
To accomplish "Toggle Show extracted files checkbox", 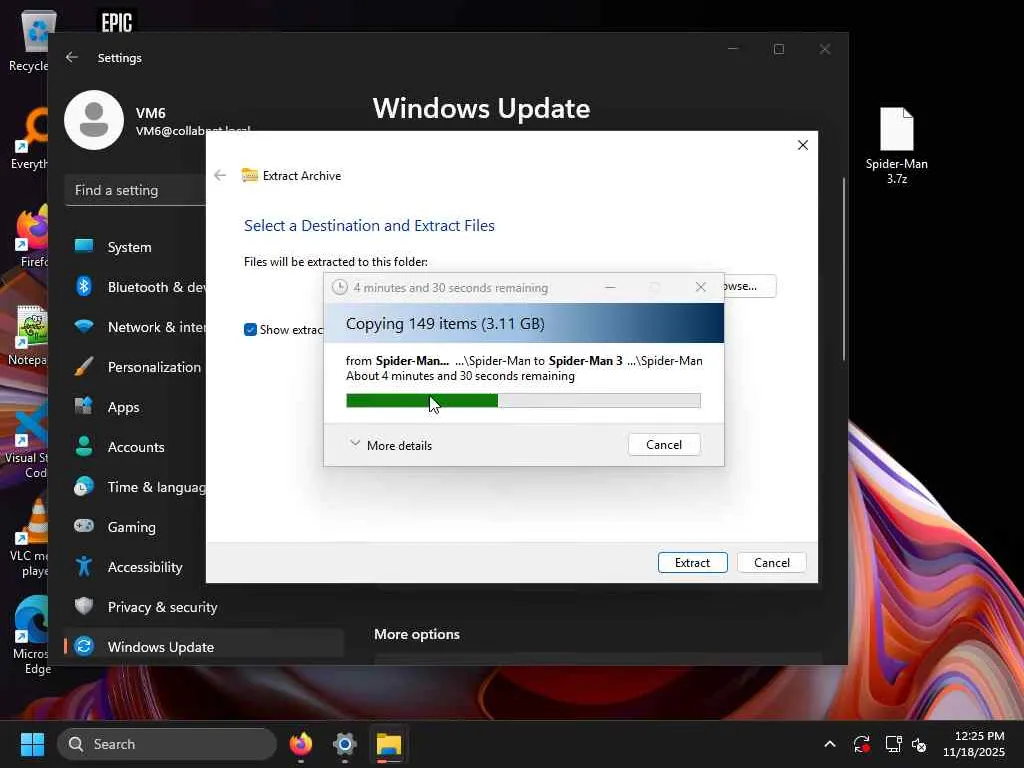I will pos(250,330).
